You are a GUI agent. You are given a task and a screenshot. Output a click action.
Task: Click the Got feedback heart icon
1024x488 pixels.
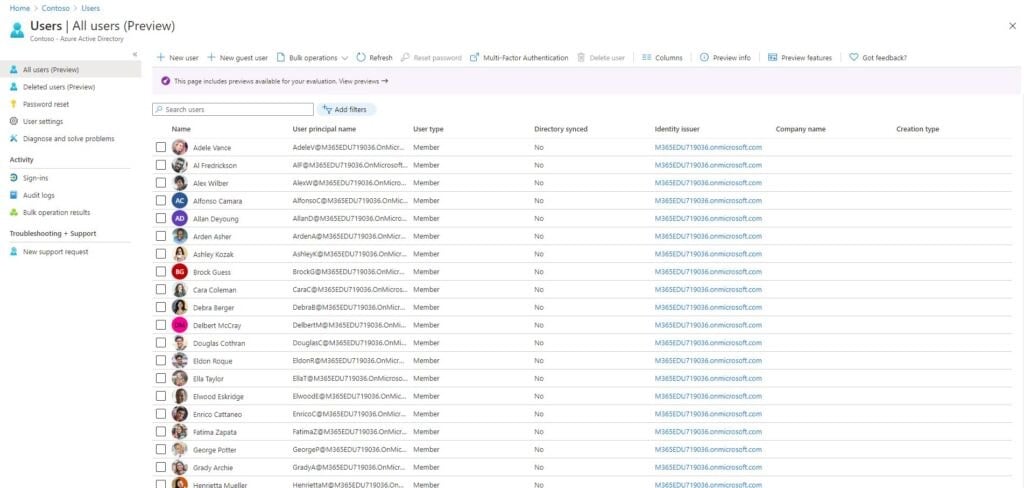click(854, 58)
